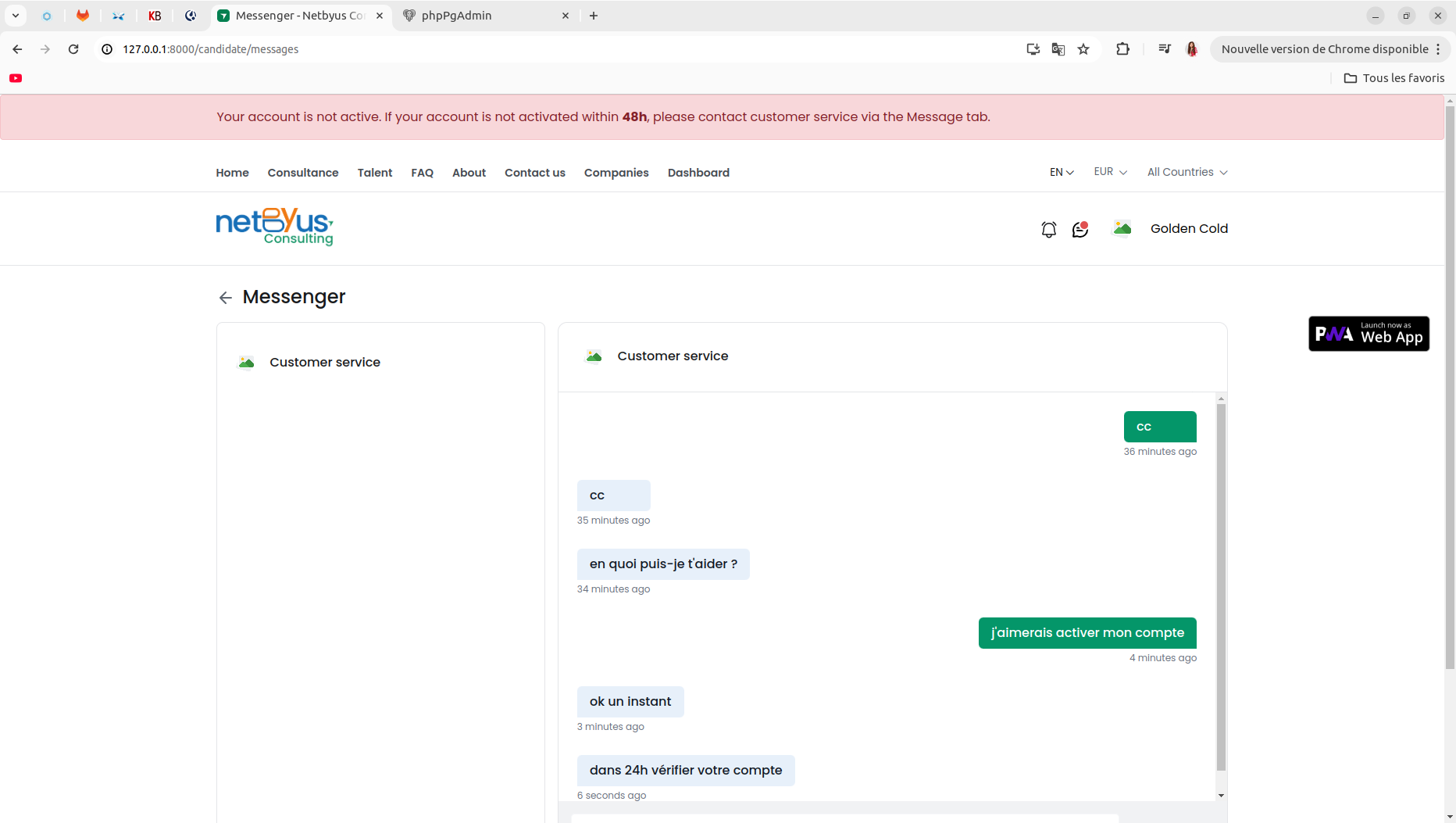Click the Launch now as Web App button
Image resolution: width=1456 pixels, height=823 pixels.
[x=1369, y=334]
